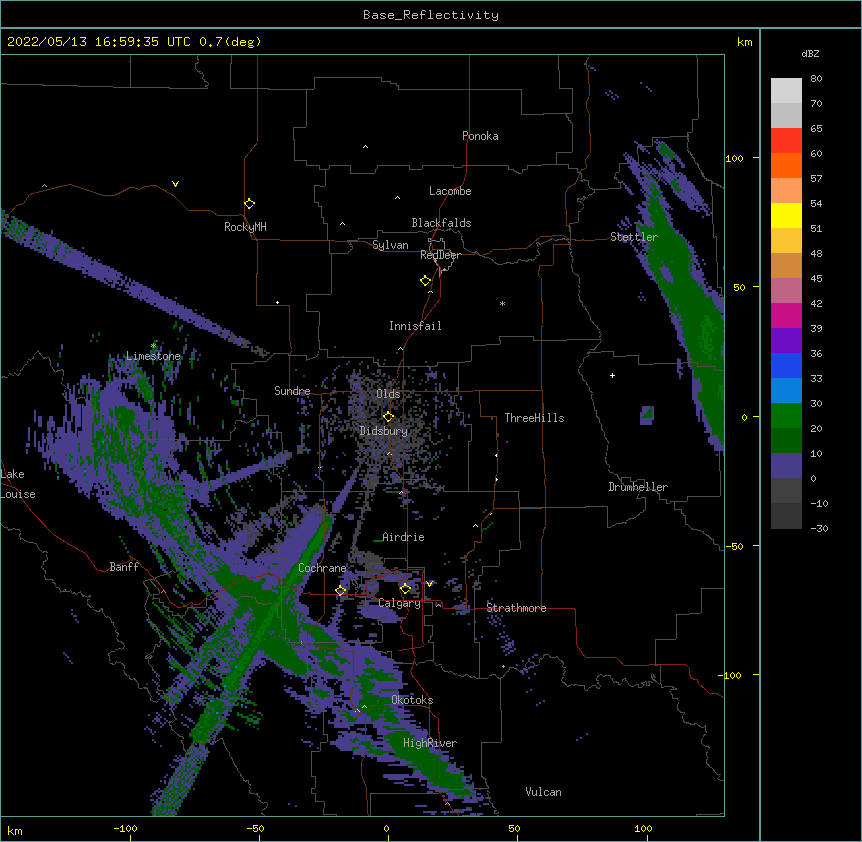The height and width of the screenshot is (842, 862).
Task: Click the yellow V marker northwest of RockyMH
Action: (x=175, y=184)
